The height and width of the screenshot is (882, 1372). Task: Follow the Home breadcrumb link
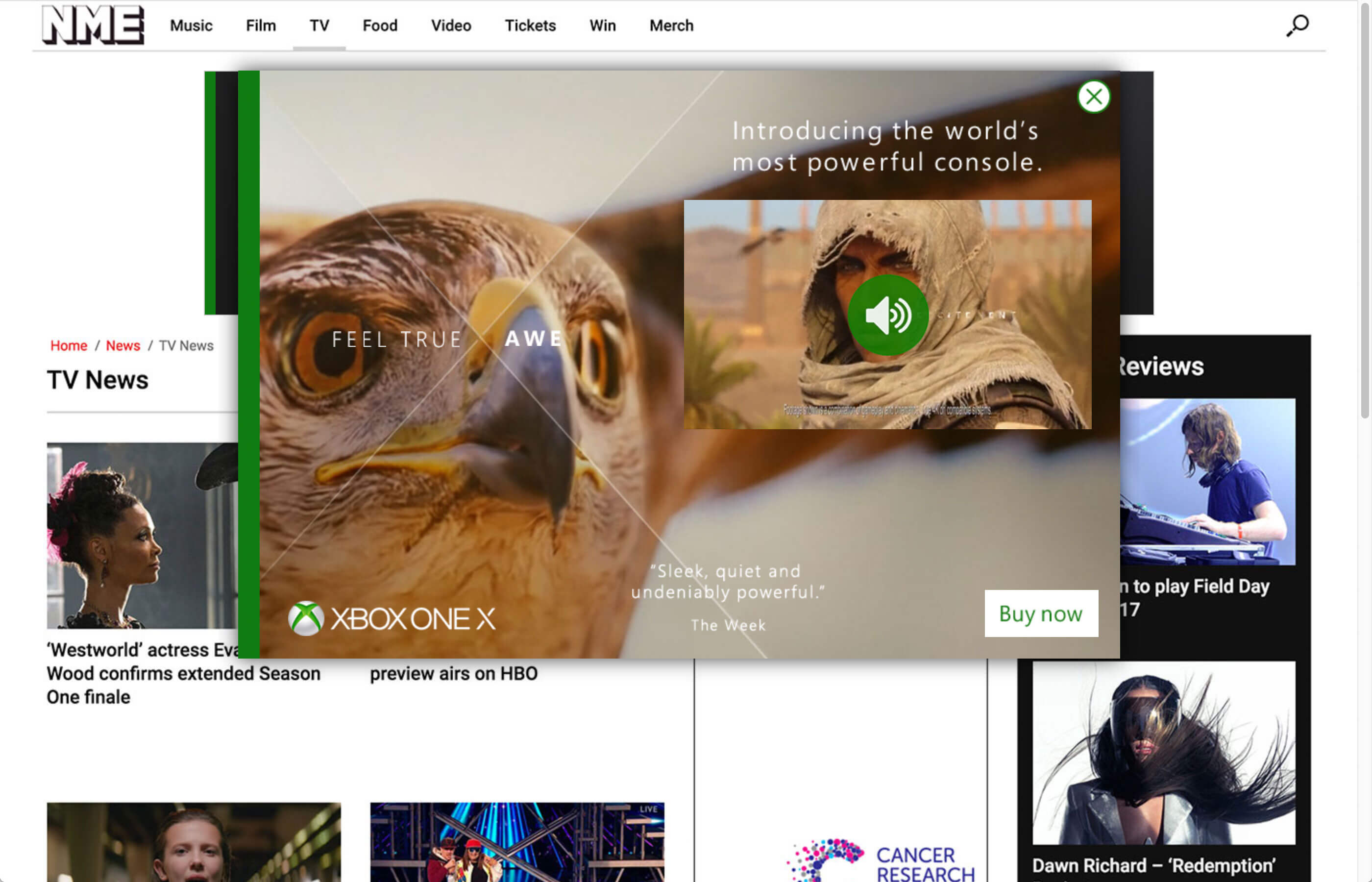click(x=69, y=345)
